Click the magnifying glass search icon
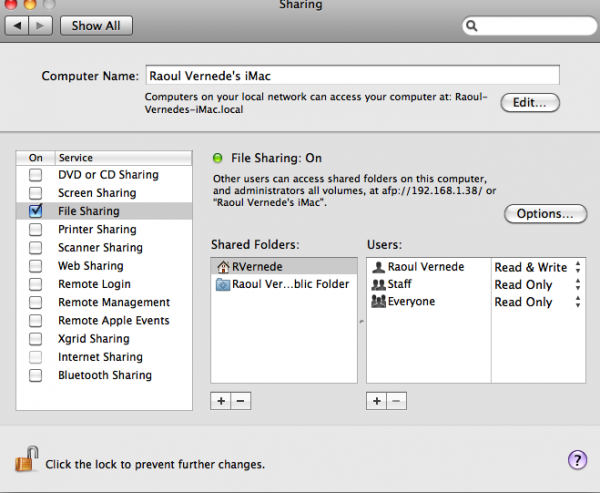This screenshot has width=600, height=493. [472, 26]
